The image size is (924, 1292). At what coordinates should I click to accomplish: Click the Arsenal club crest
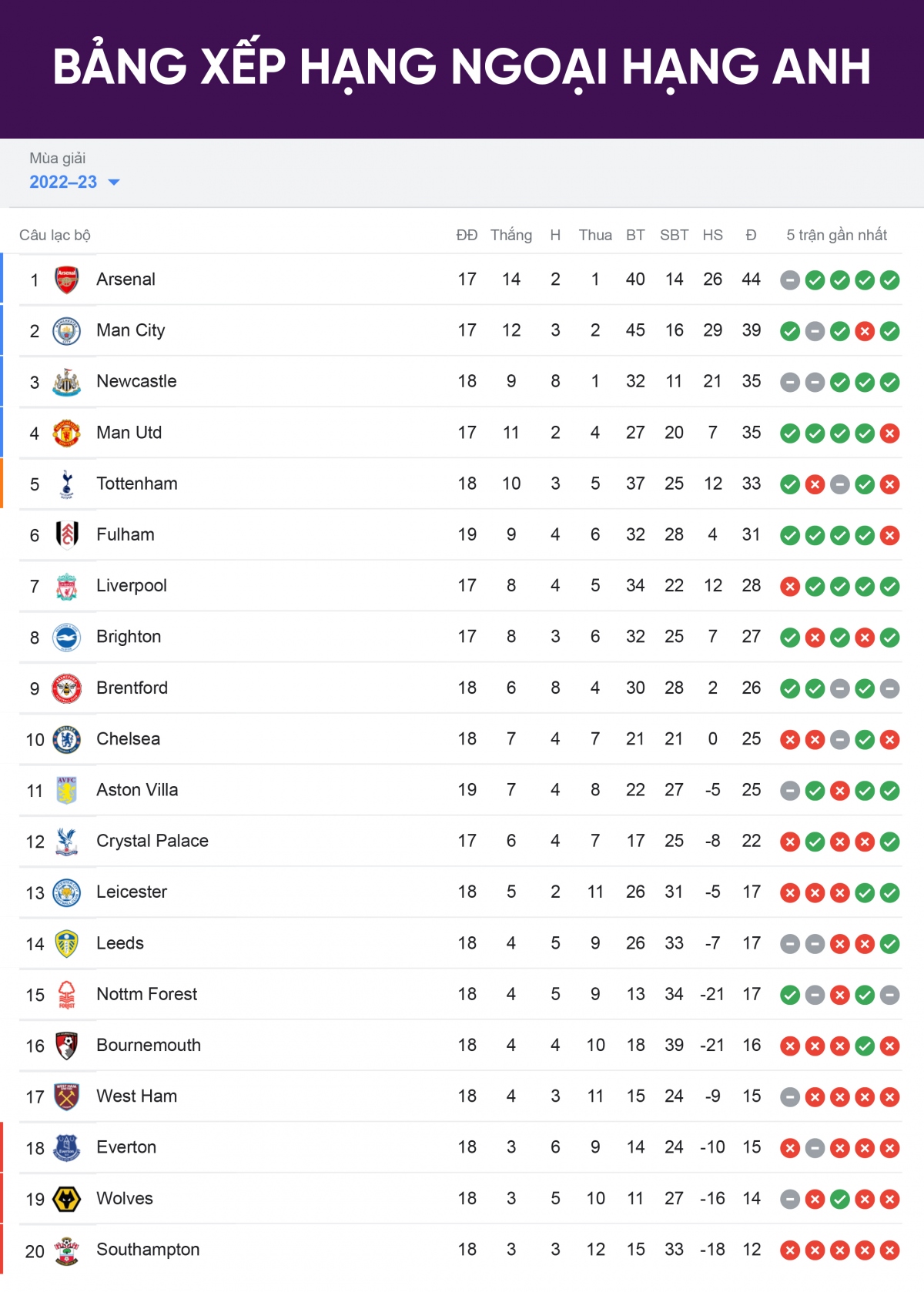[x=67, y=279]
